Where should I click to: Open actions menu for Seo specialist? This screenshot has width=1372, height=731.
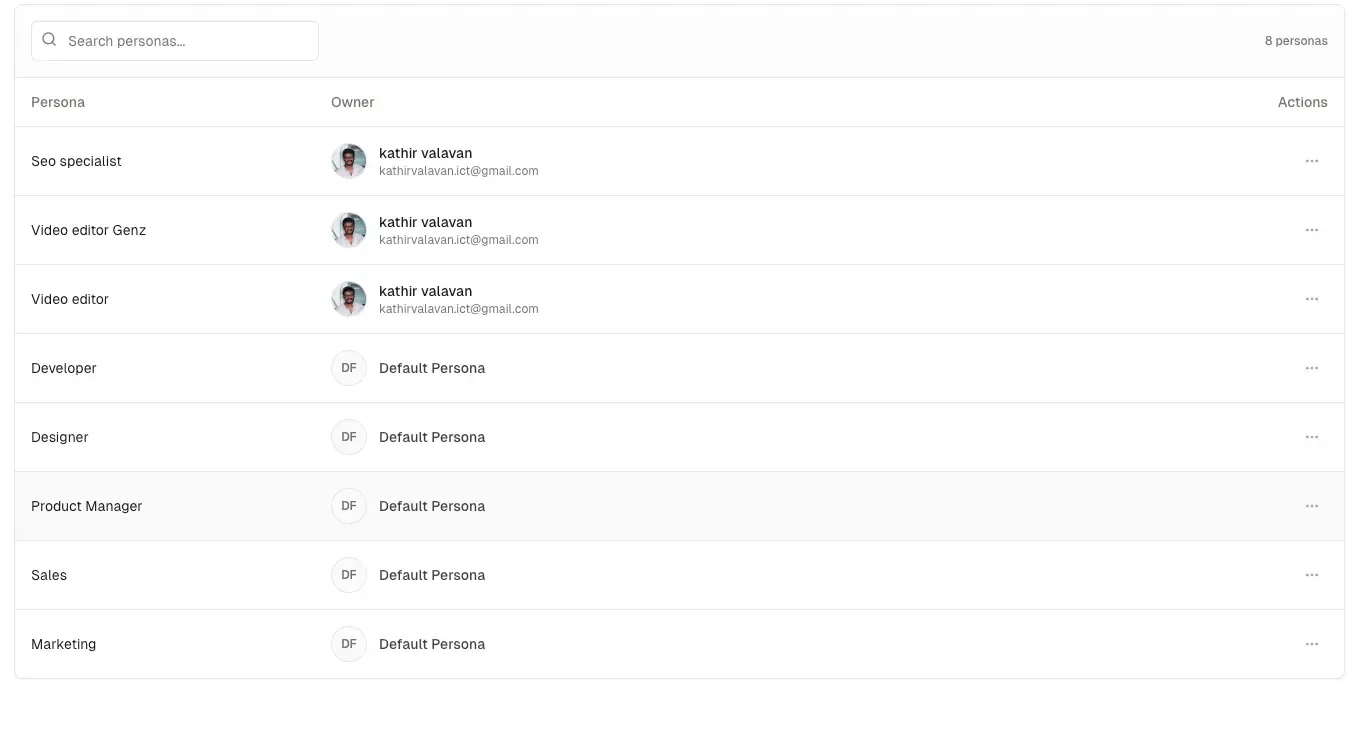[x=1311, y=161]
